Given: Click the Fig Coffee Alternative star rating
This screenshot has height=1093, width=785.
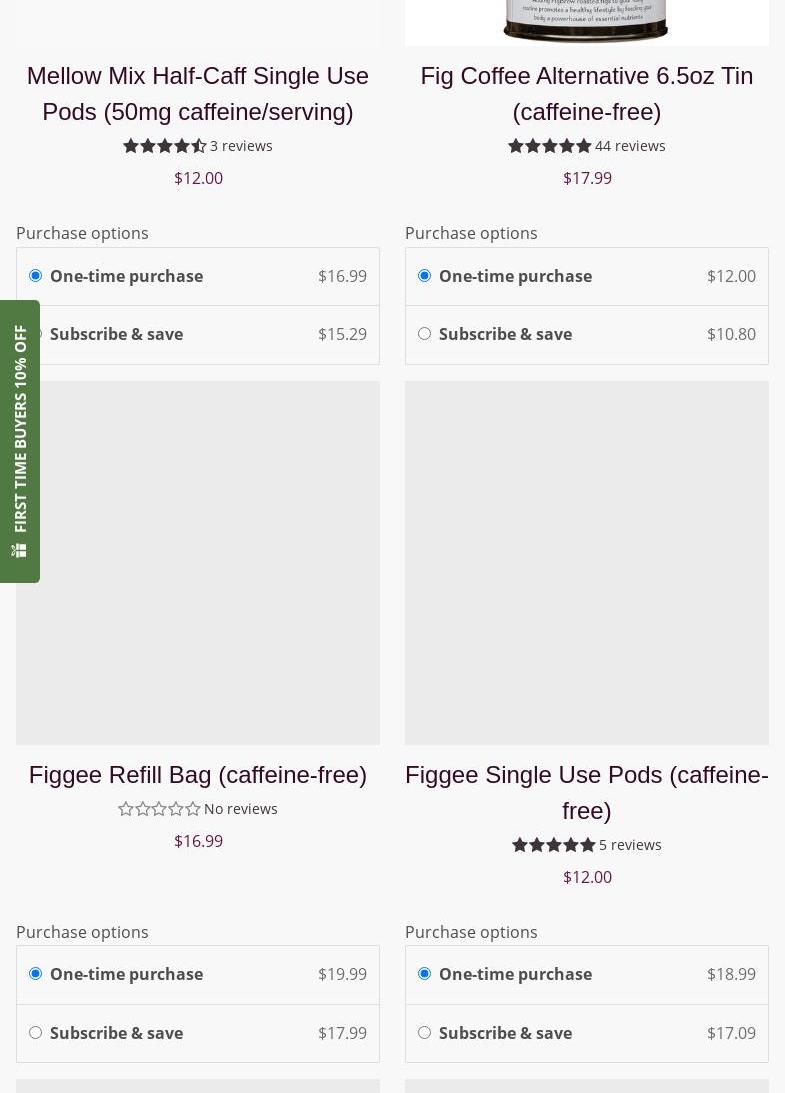Looking at the screenshot, I should [x=549, y=146].
